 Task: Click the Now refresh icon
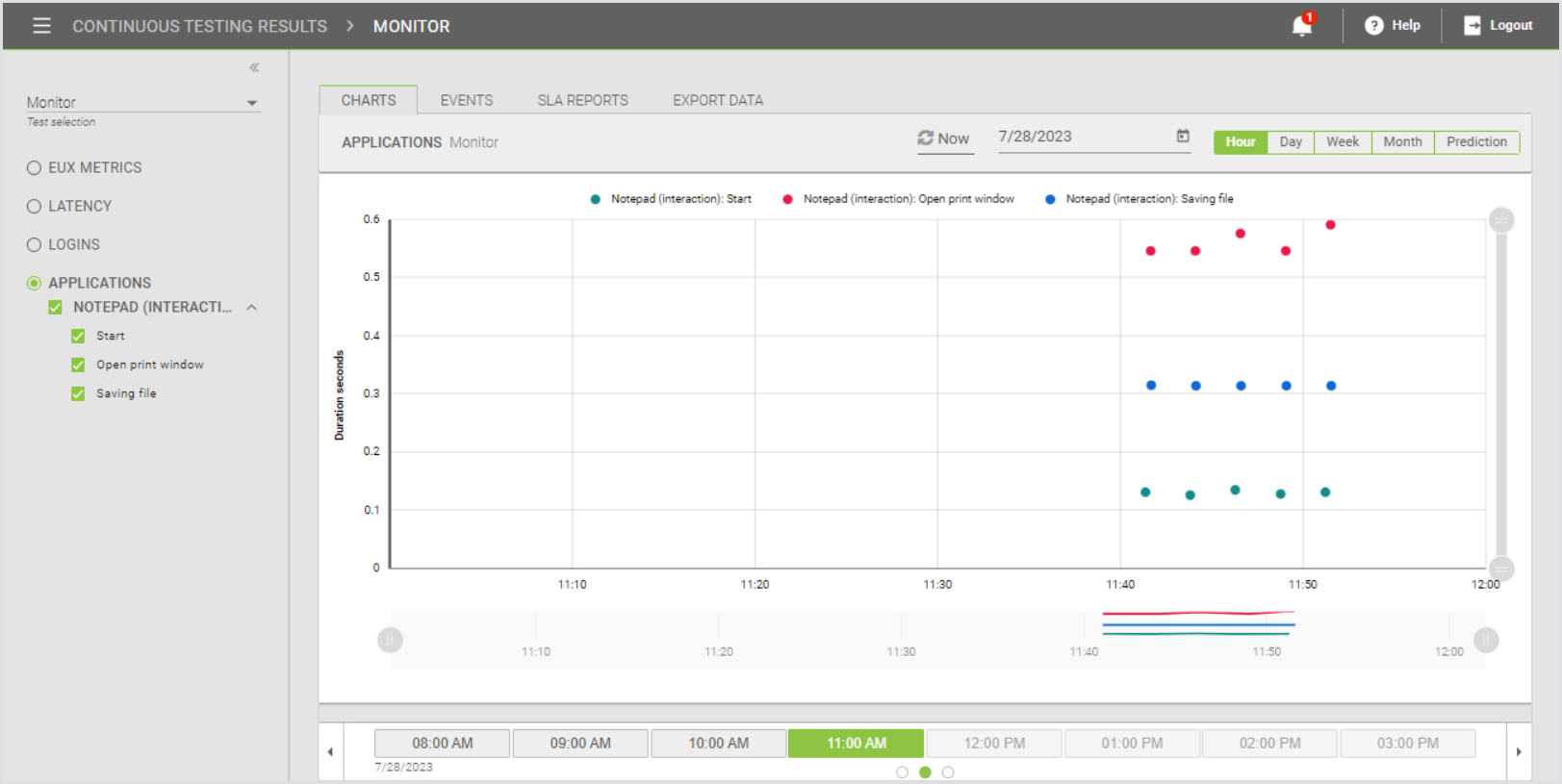(x=926, y=139)
